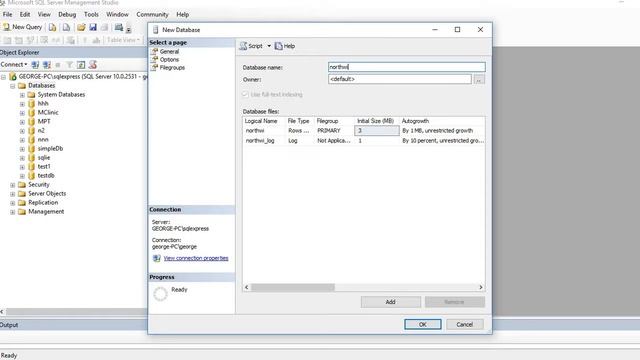
Task: Open the View menu
Action: pyautogui.click(x=44, y=14)
